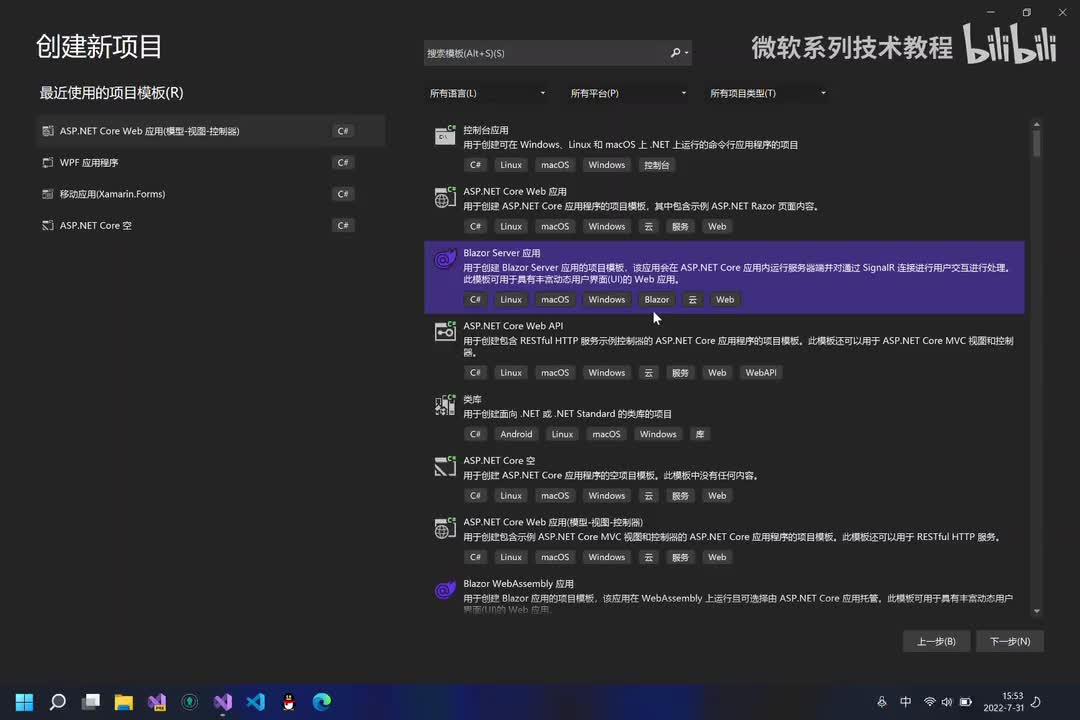The width and height of the screenshot is (1080, 720).
Task: Select the ASP.NET Core Web 应用 template icon
Action: coord(445,198)
